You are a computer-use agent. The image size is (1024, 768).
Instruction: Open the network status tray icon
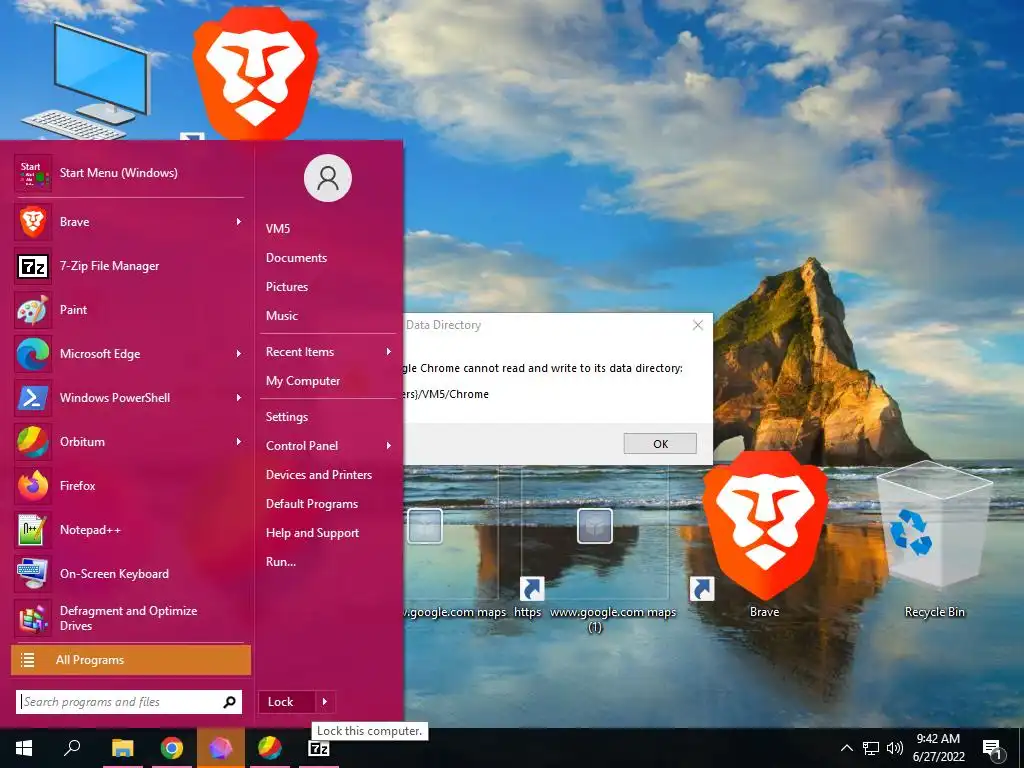pyautogui.click(x=871, y=748)
